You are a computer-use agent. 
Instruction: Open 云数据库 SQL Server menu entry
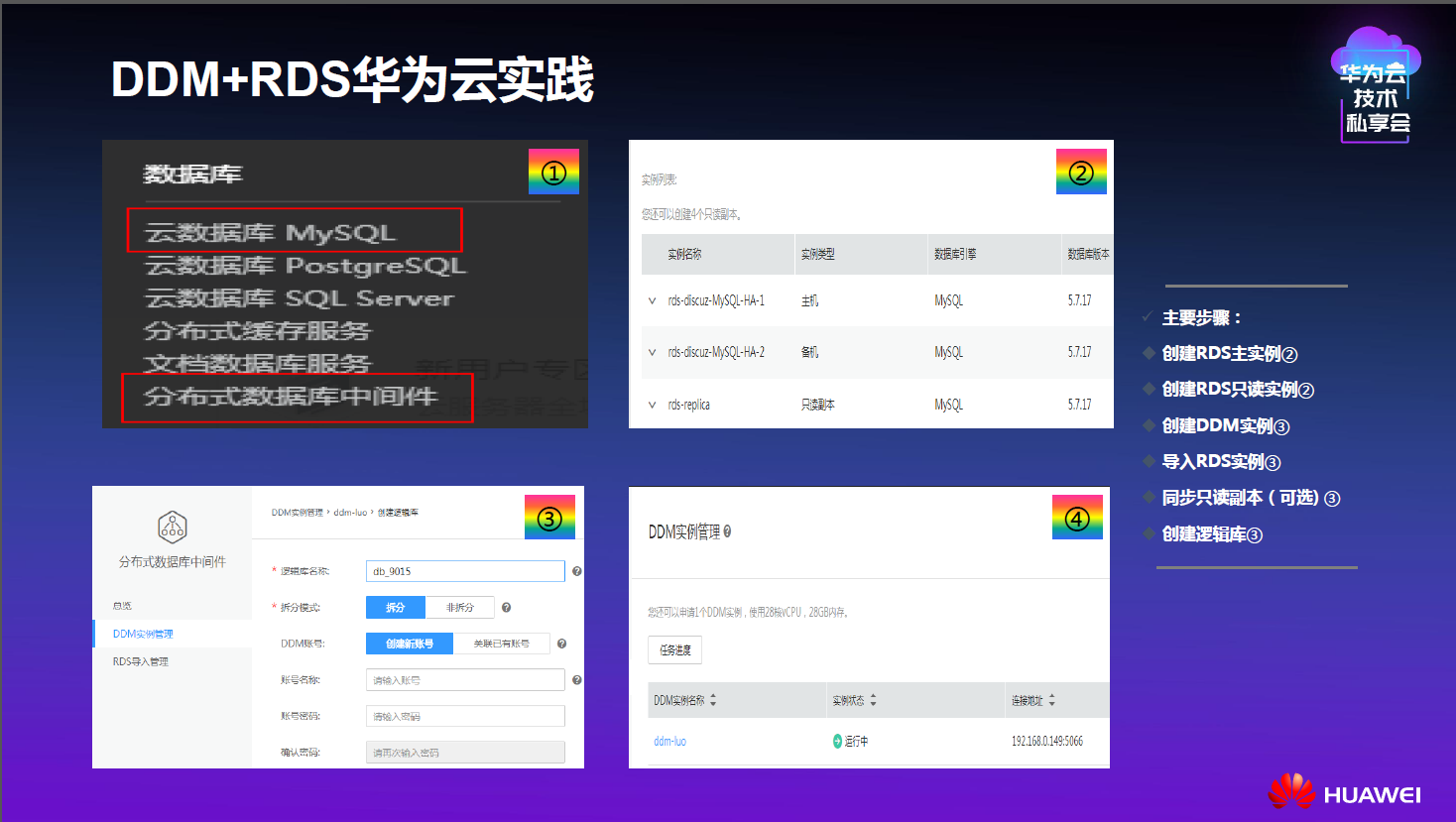click(300, 298)
